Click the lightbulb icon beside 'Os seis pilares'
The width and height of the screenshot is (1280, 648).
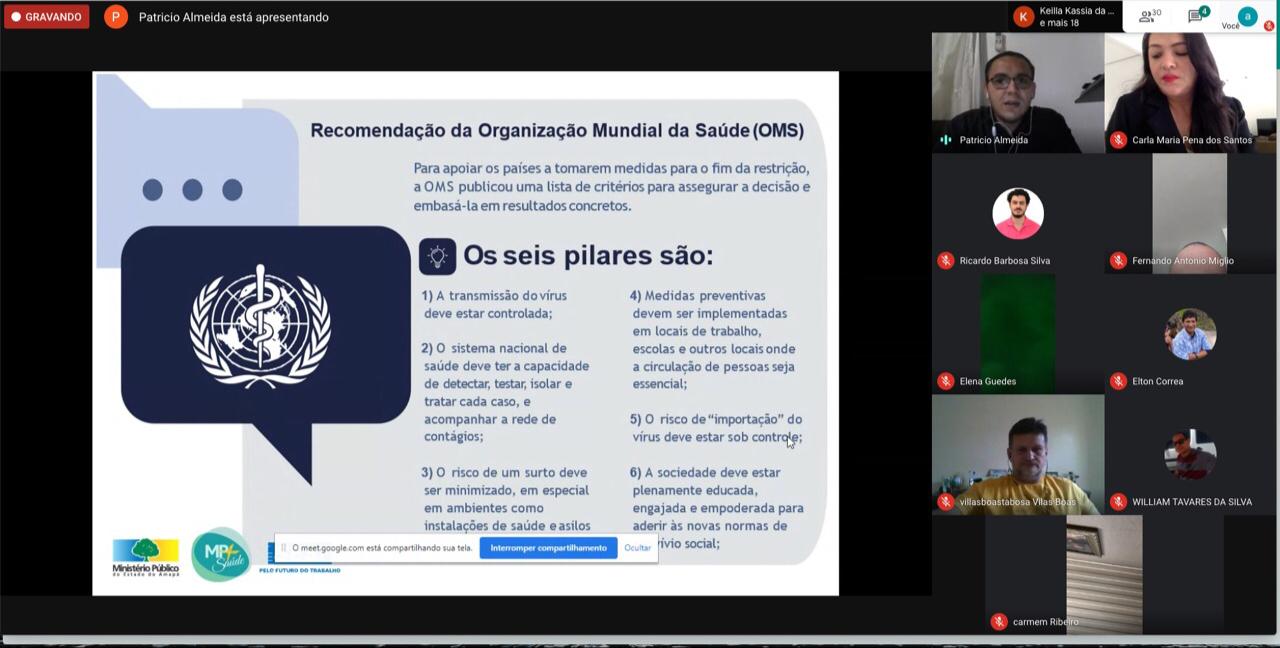[437, 256]
